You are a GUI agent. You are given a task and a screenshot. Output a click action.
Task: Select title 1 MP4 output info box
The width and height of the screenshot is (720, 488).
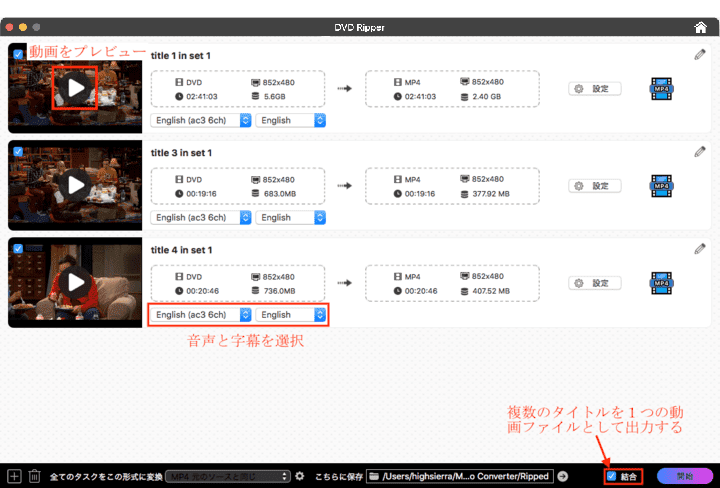[452, 89]
